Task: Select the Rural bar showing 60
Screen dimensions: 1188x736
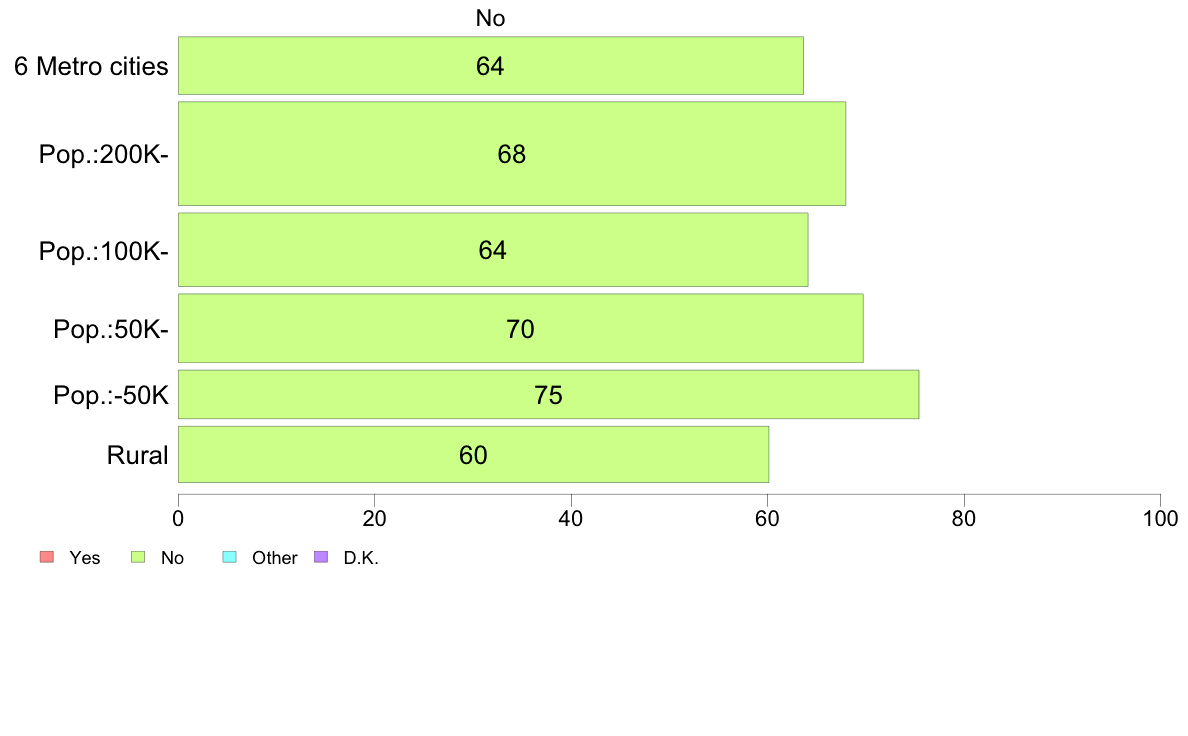Action: tap(474, 455)
